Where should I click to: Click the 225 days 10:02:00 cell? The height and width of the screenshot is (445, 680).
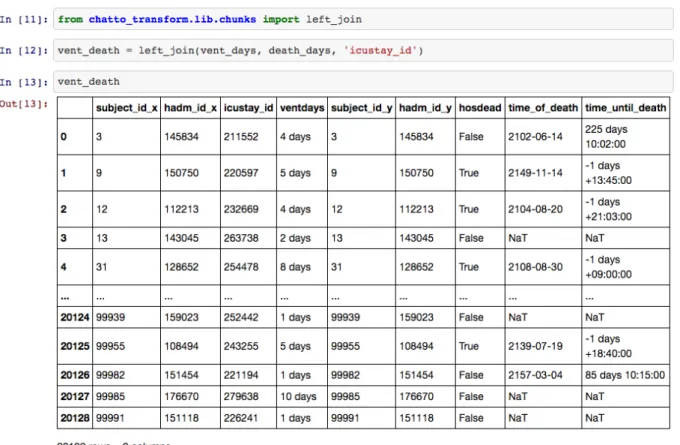(625, 137)
